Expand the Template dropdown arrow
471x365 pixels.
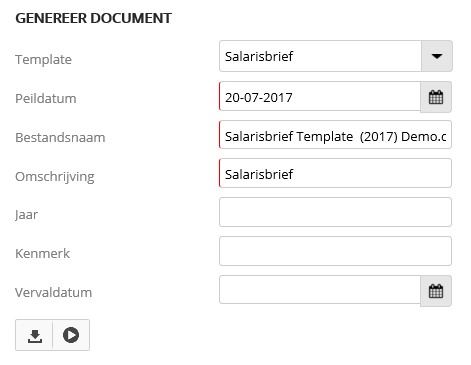tap(437, 56)
